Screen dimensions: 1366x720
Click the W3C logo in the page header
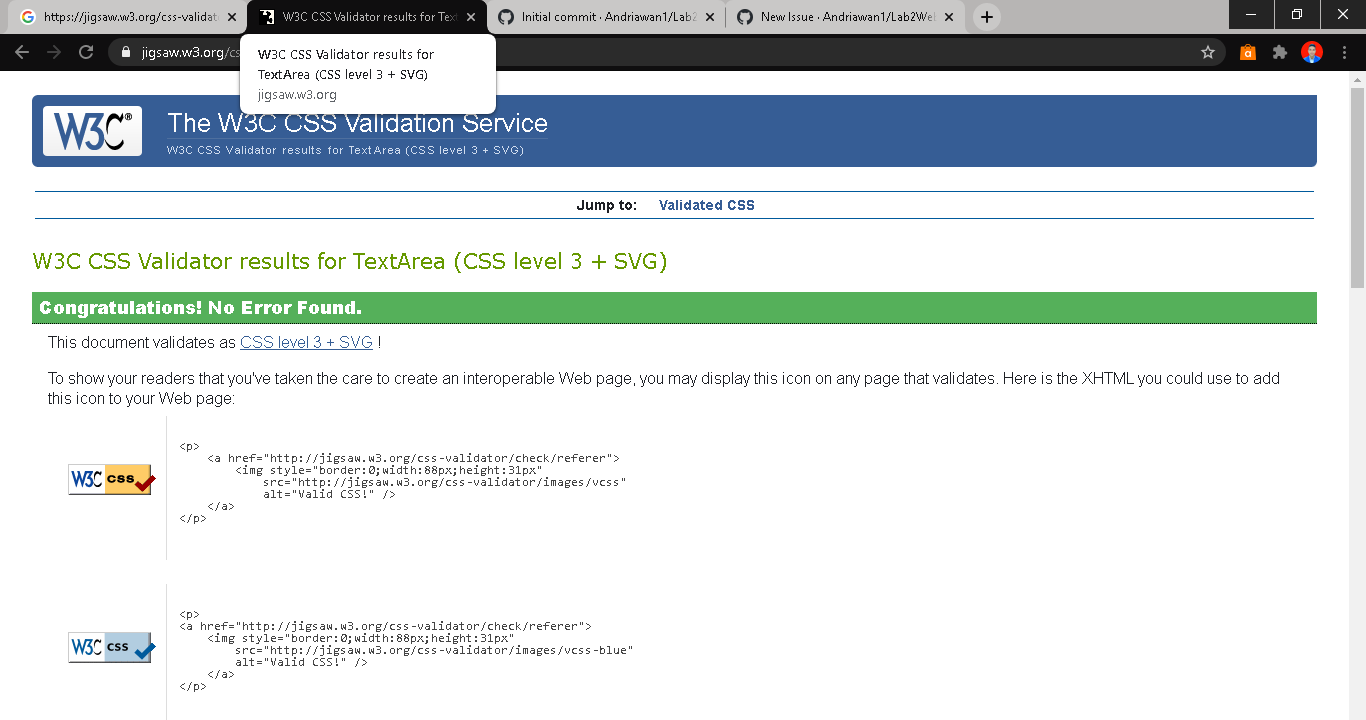tap(91, 130)
